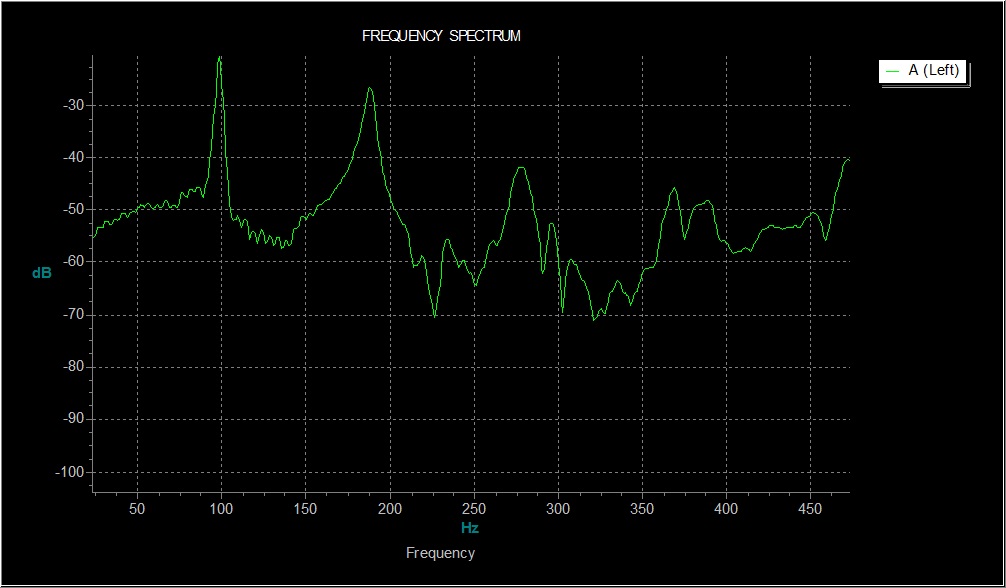
Task: Click the 50 tick label on x-axis
Action: tap(137, 509)
